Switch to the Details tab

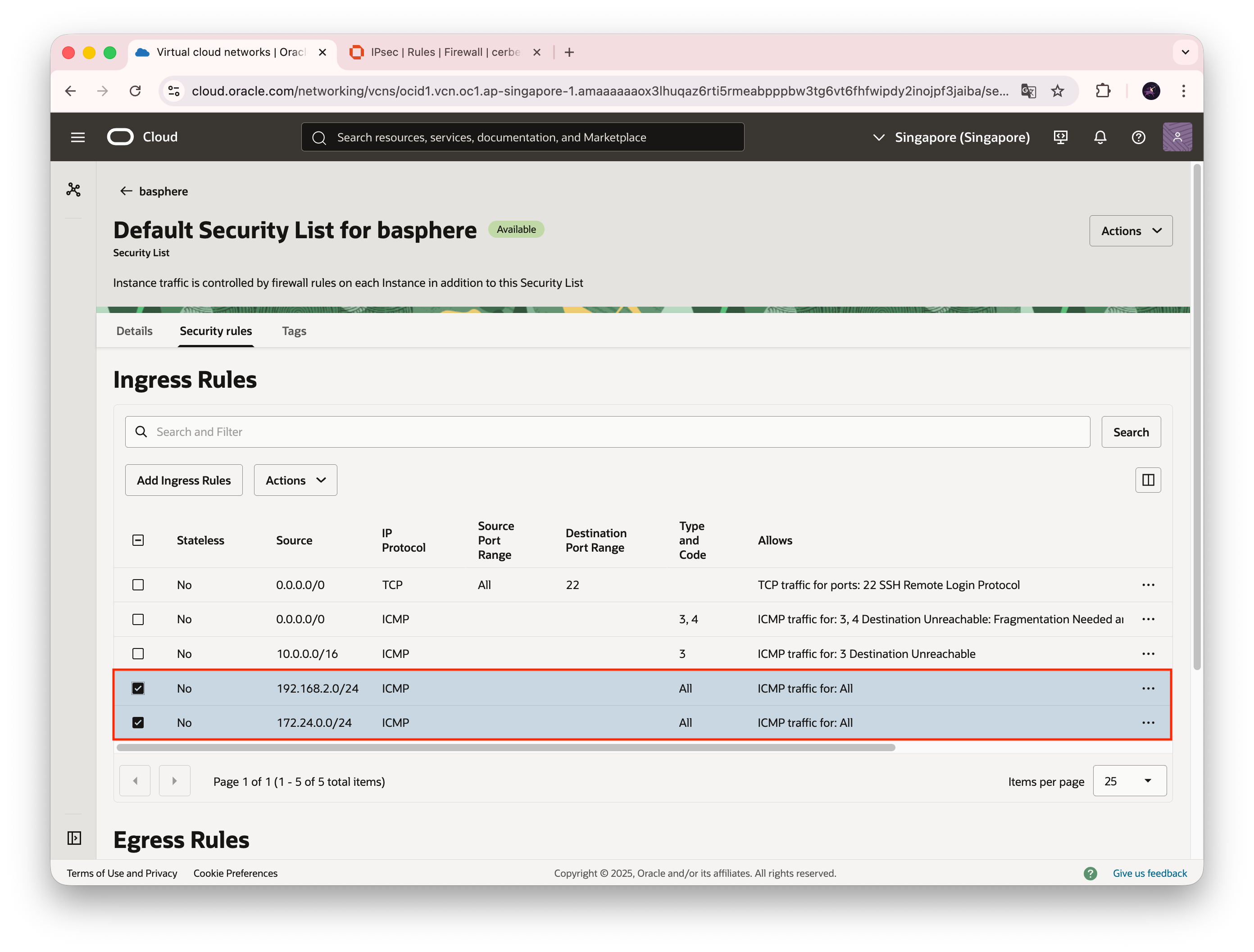[x=134, y=331]
